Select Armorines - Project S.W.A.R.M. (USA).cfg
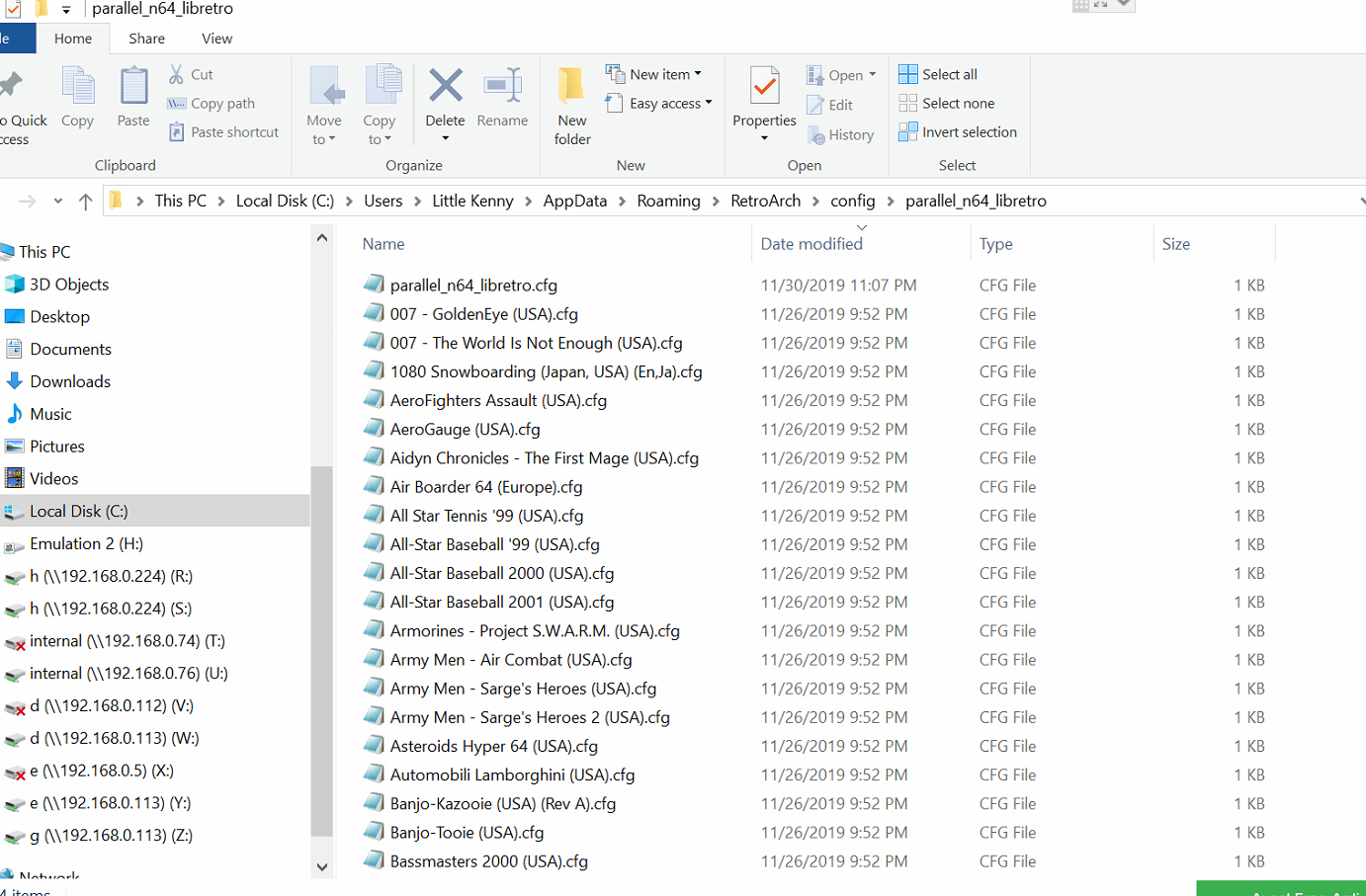 [535, 631]
